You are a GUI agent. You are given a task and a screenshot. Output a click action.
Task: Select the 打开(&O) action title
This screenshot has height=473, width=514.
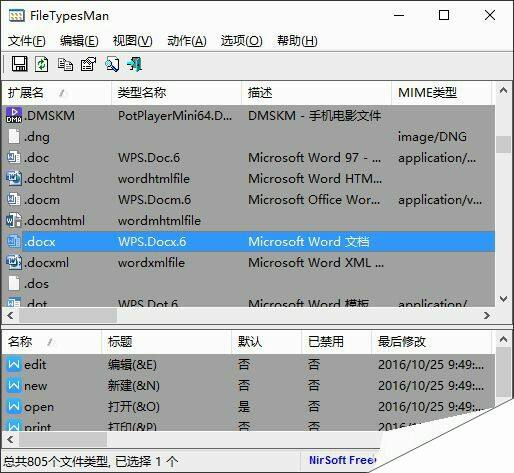[x=133, y=407]
